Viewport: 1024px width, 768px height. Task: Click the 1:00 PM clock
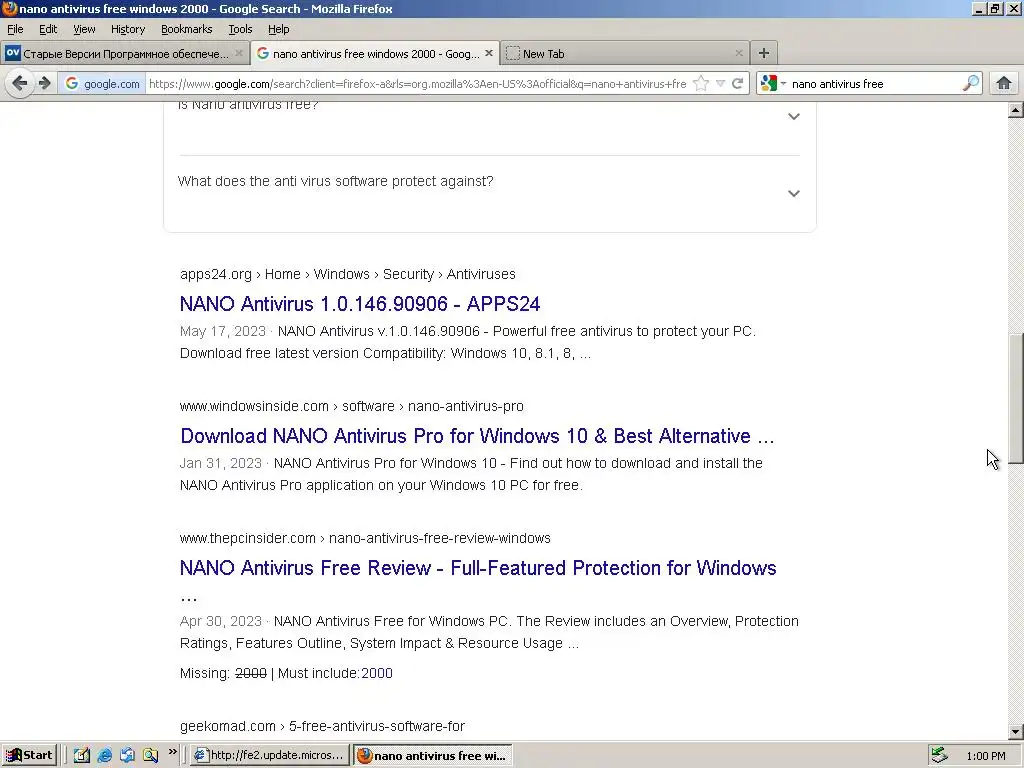coord(985,756)
